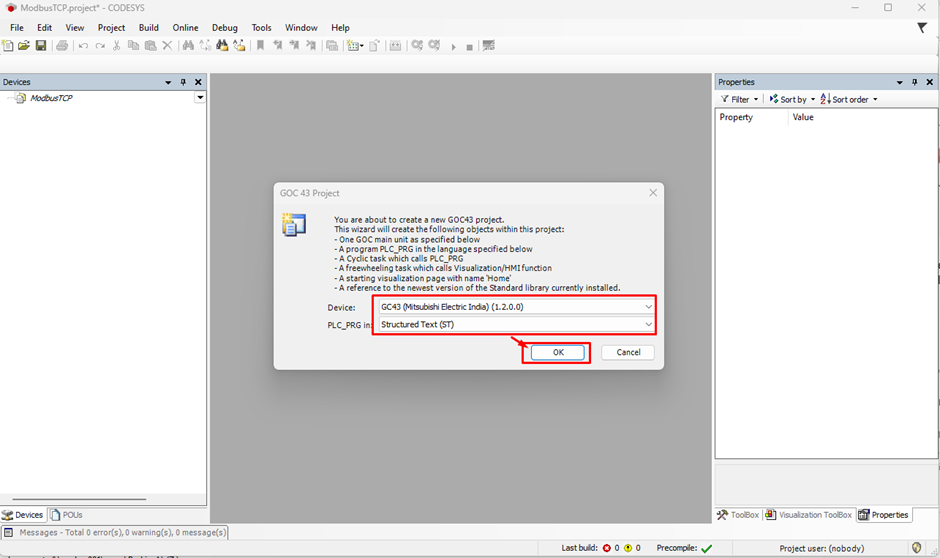
Task: Save the project with the floppy disk icon
Action: pyautogui.click(x=41, y=46)
